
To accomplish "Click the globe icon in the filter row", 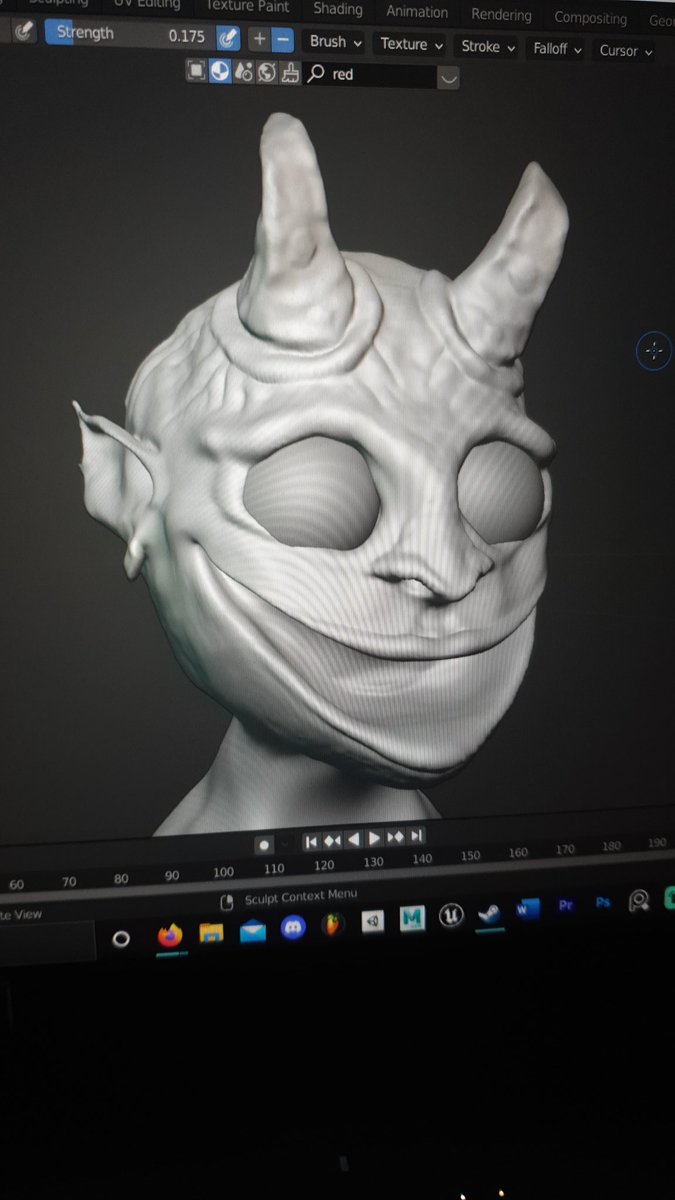I will coord(266,72).
